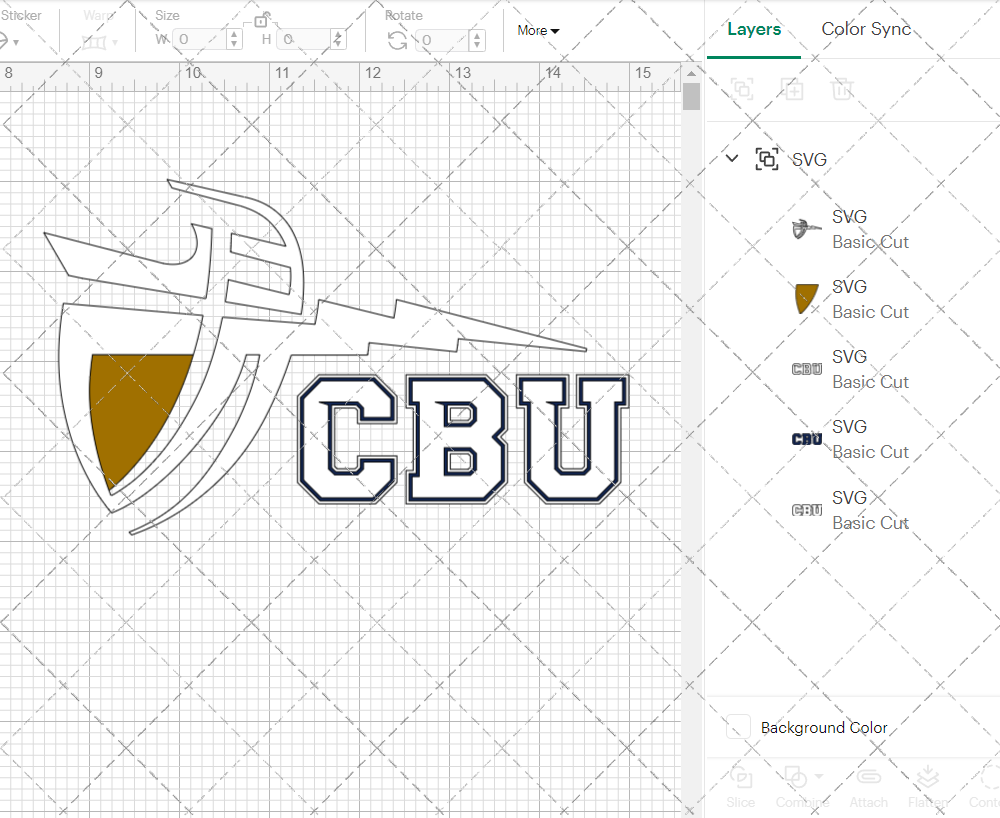Viewport: 1000px width, 818px height.
Task: Click the Duplicate layer icon
Action: point(792,89)
